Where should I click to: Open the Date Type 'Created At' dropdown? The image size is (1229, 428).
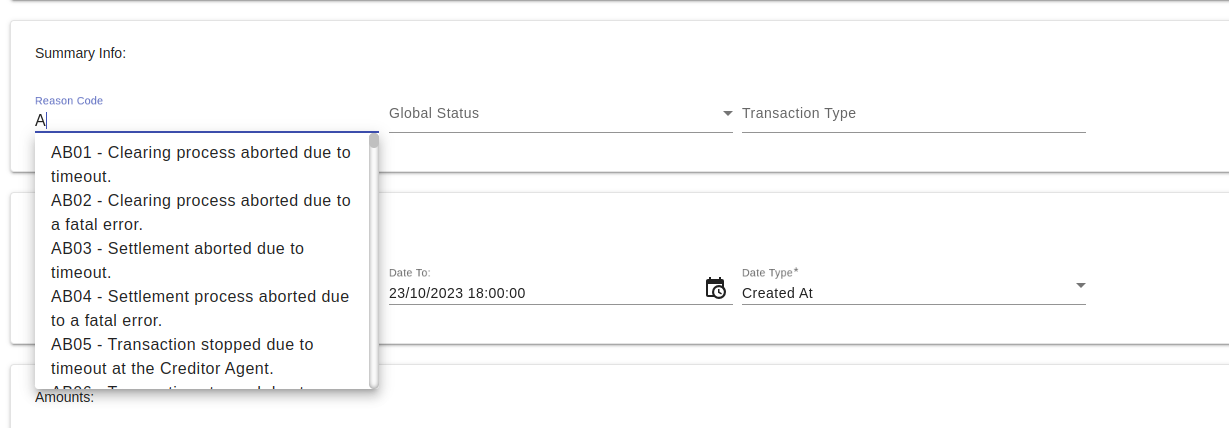900,294
